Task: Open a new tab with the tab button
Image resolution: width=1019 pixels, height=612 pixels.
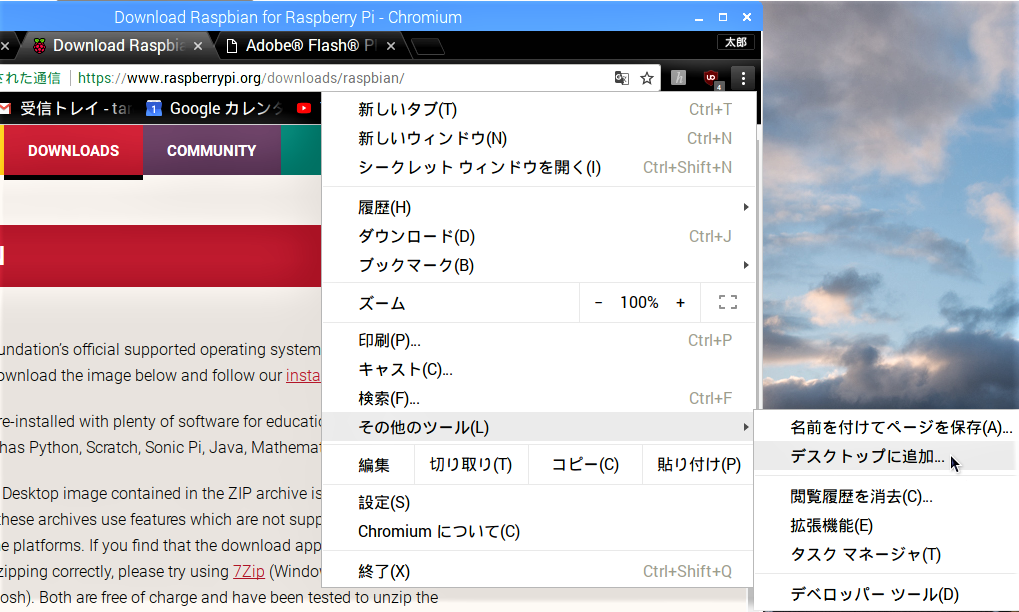Action: click(x=428, y=46)
